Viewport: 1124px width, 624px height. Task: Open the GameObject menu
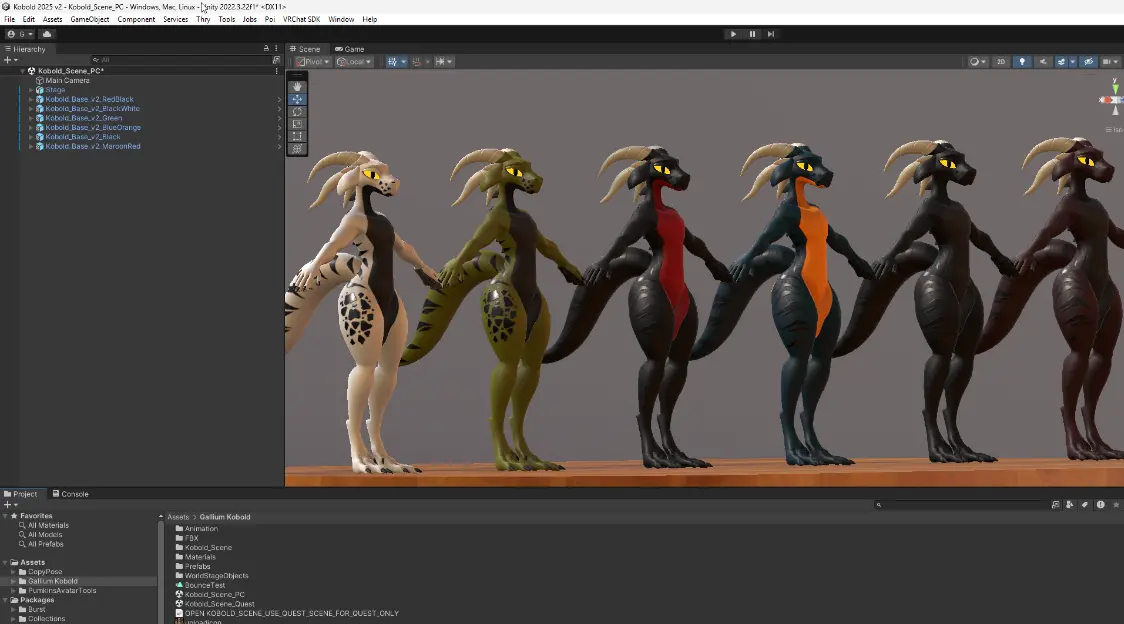pyautogui.click(x=89, y=19)
